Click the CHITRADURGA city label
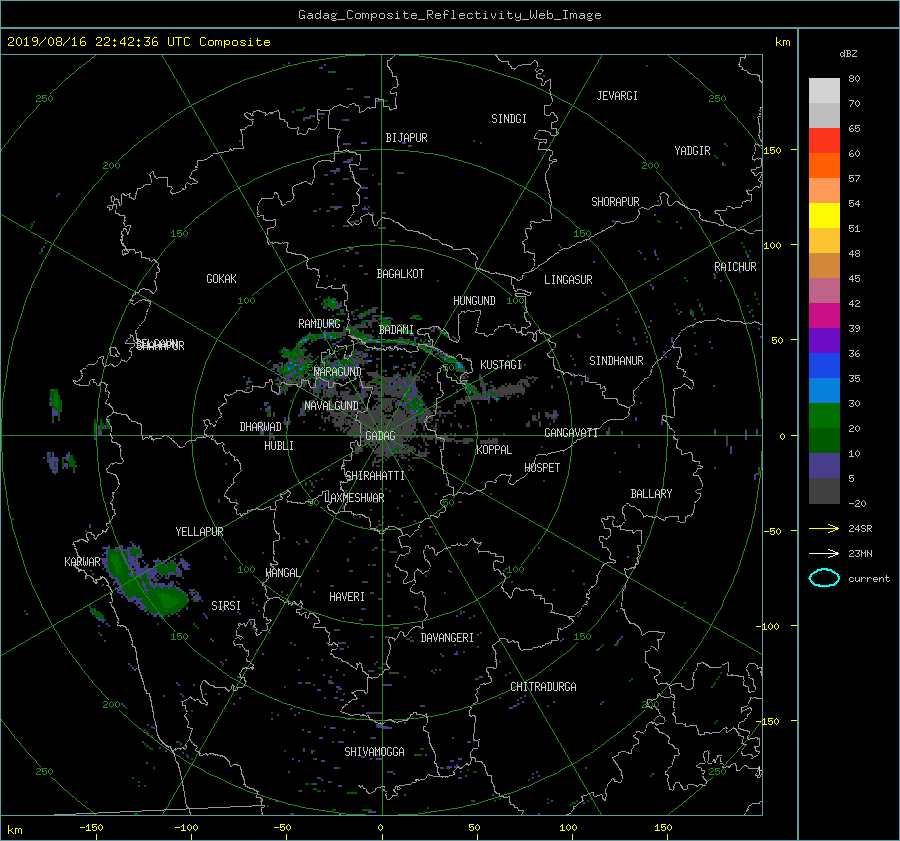Image resolution: width=900 pixels, height=841 pixels. point(544,687)
